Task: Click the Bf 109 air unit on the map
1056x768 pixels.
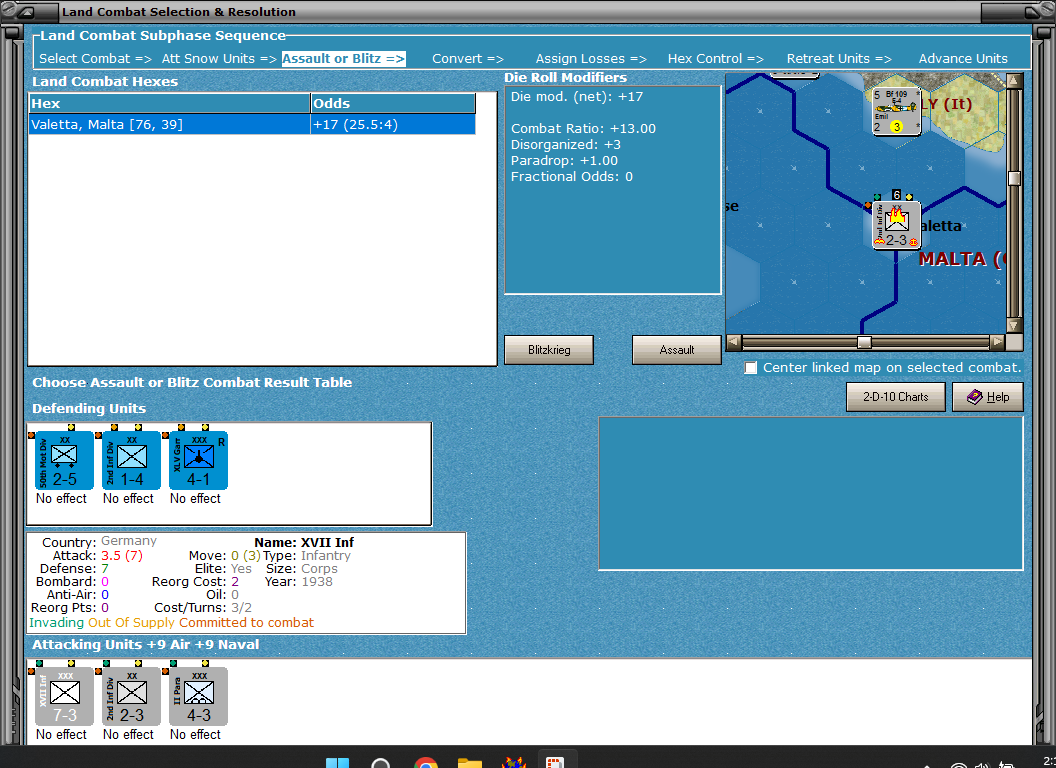Action: [896, 111]
